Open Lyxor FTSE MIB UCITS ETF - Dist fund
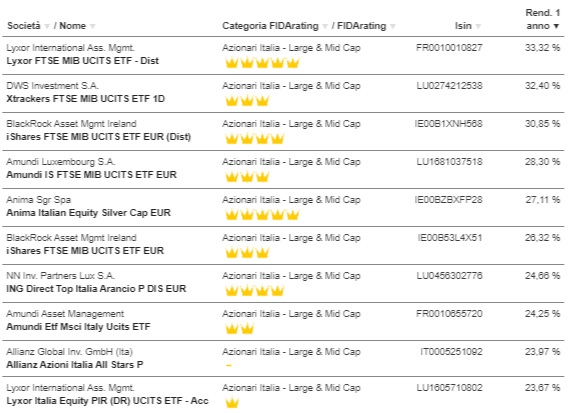571x413 pixels. pyautogui.click(x=83, y=61)
